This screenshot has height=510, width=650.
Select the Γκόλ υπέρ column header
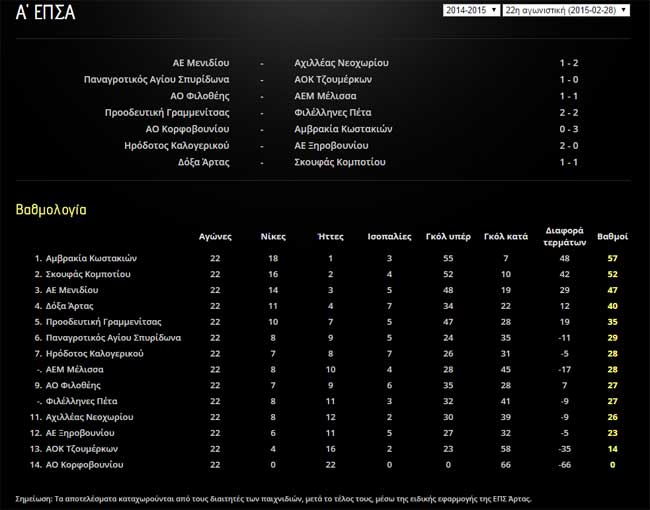tap(448, 237)
